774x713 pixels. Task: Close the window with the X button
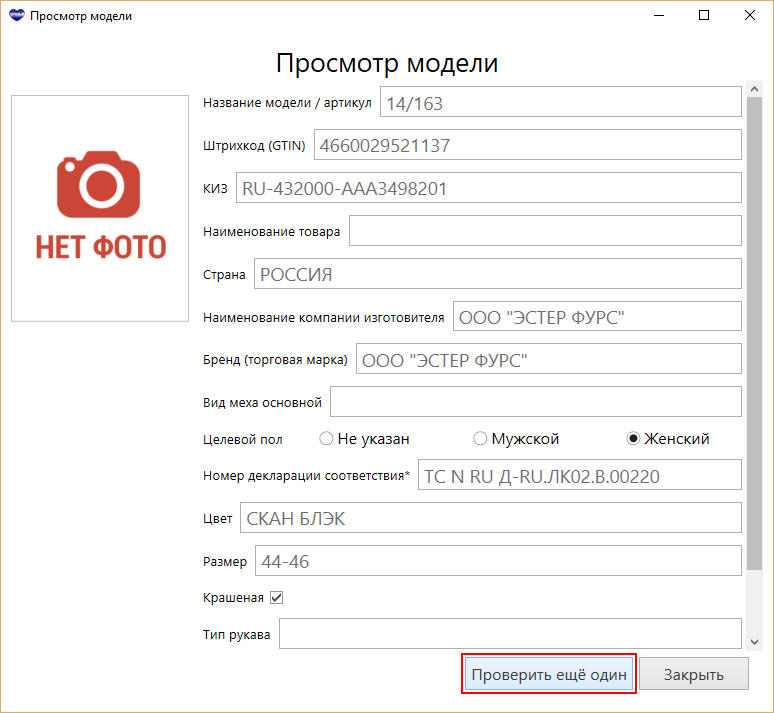750,16
